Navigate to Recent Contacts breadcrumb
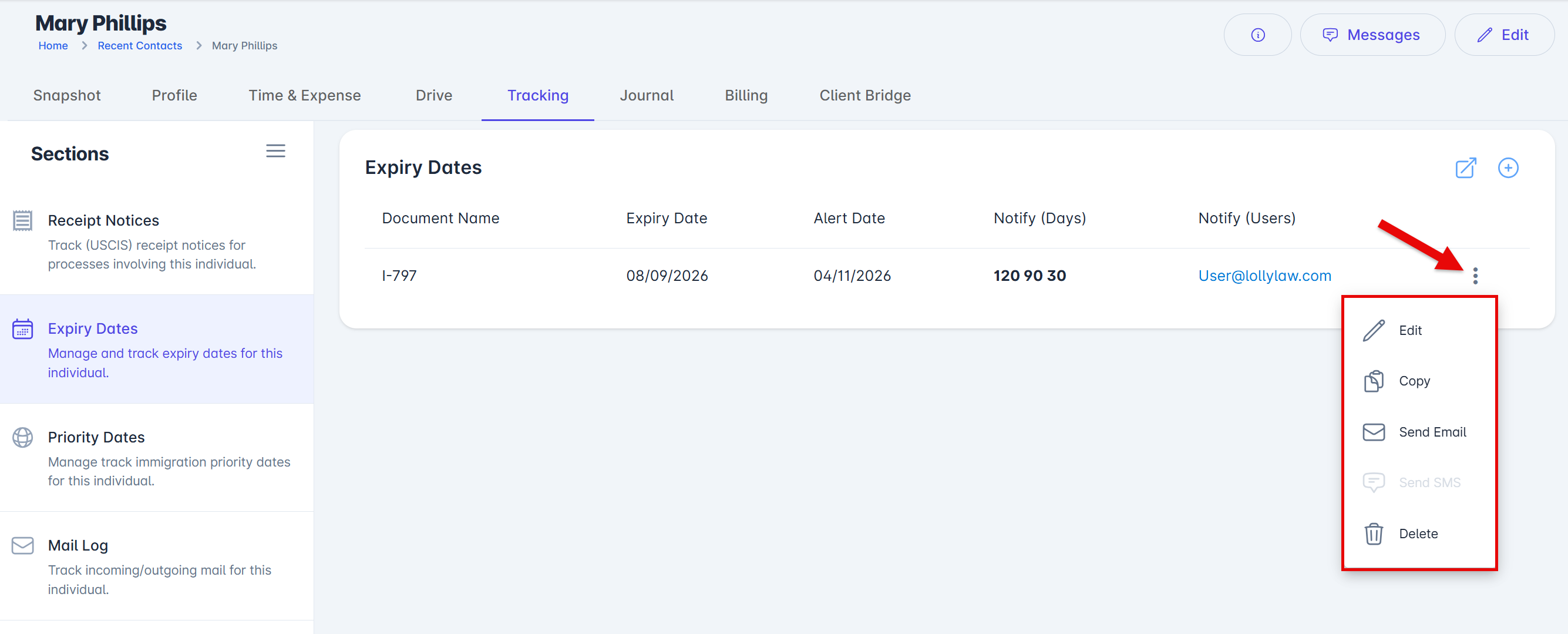 [x=139, y=46]
